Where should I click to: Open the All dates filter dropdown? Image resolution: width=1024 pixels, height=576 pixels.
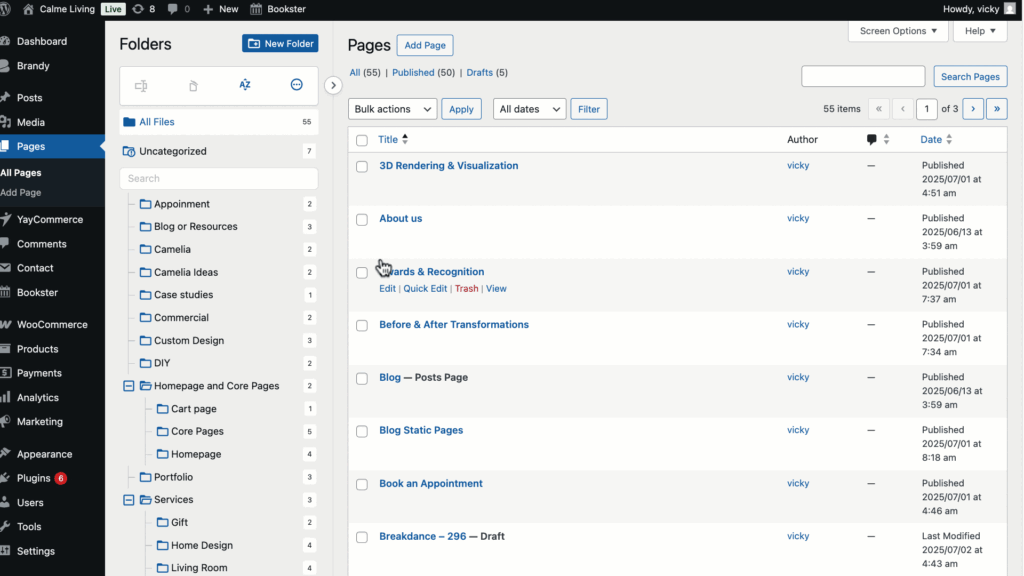[x=528, y=108]
